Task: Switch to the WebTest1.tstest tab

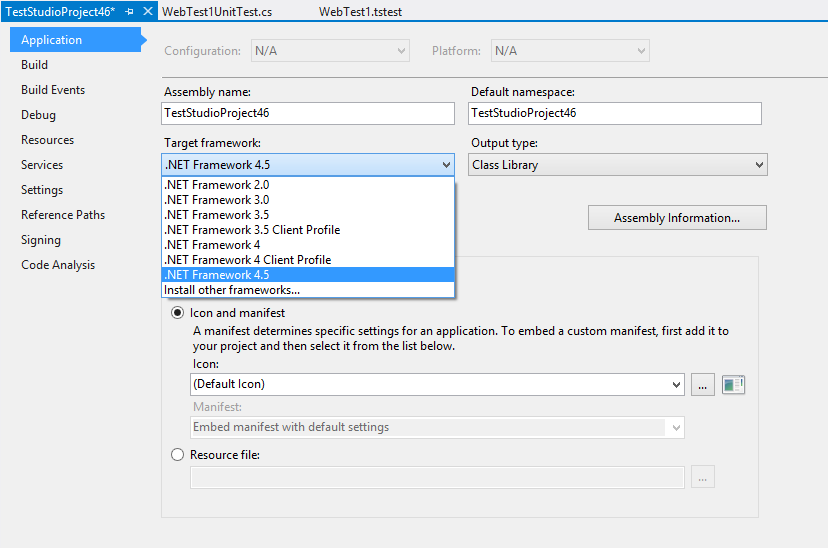Action: coord(360,12)
